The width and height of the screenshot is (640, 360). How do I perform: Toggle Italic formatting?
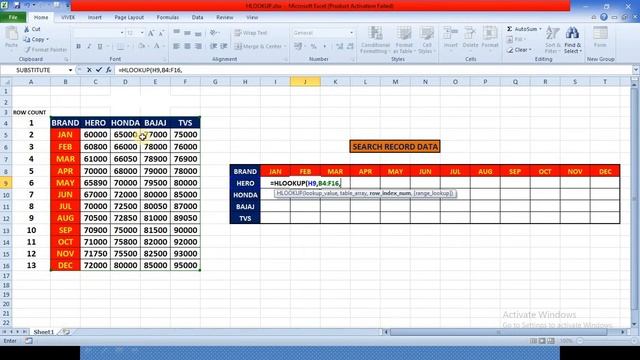click(x=89, y=47)
